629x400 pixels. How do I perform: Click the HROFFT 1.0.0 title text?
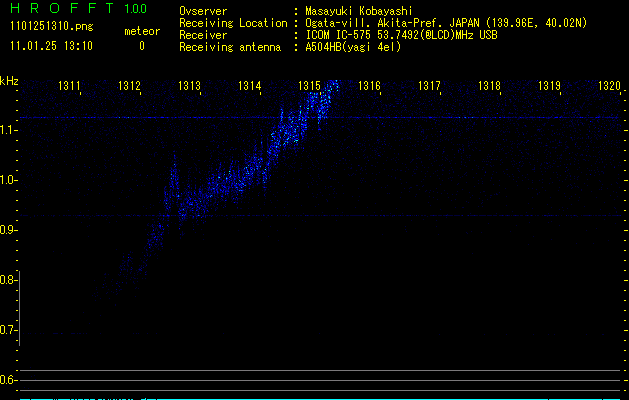coord(79,8)
